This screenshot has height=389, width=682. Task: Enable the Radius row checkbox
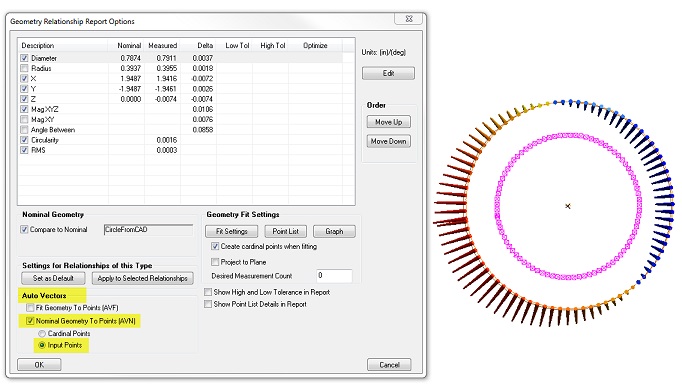pos(24,68)
